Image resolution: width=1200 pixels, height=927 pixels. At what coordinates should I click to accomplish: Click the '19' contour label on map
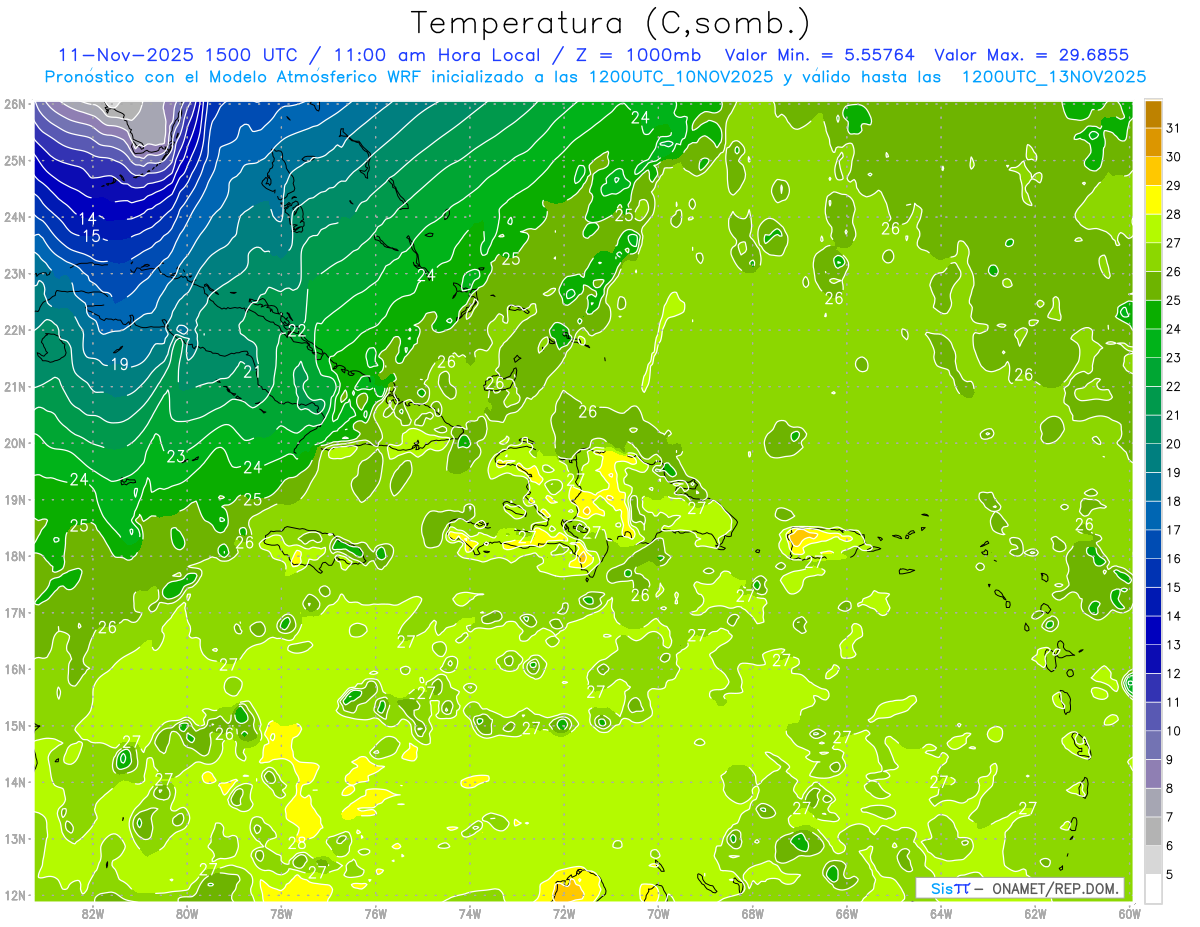click(119, 364)
